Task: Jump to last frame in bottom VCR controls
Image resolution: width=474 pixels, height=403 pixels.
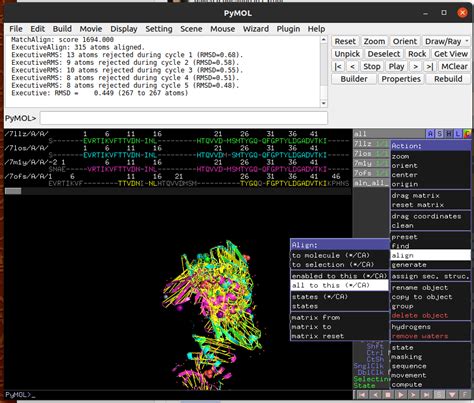Action: point(426,395)
